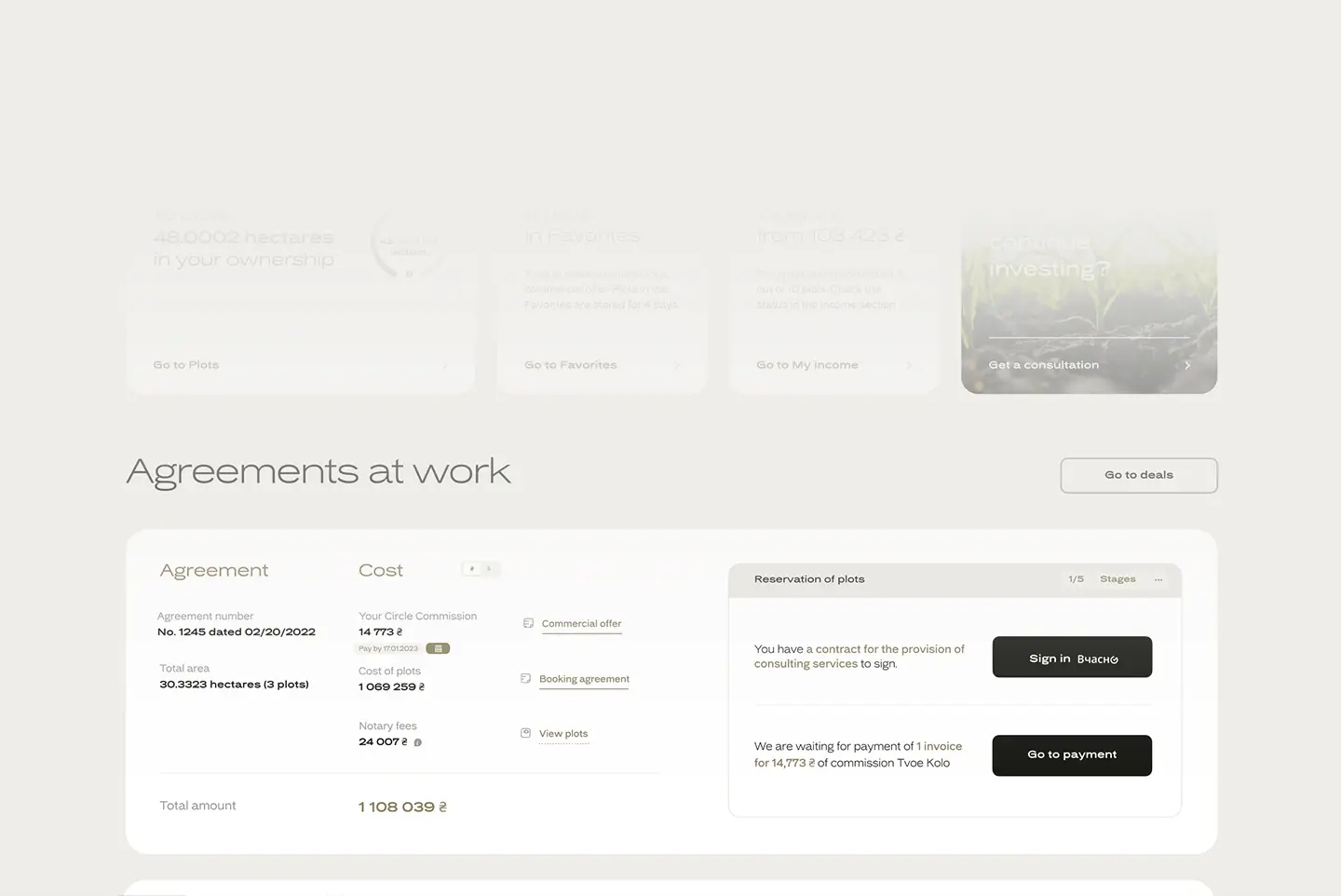Click the Booking agreement note icon
Image resolution: width=1341 pixels, height=896 pixels.
click(525, 679)
